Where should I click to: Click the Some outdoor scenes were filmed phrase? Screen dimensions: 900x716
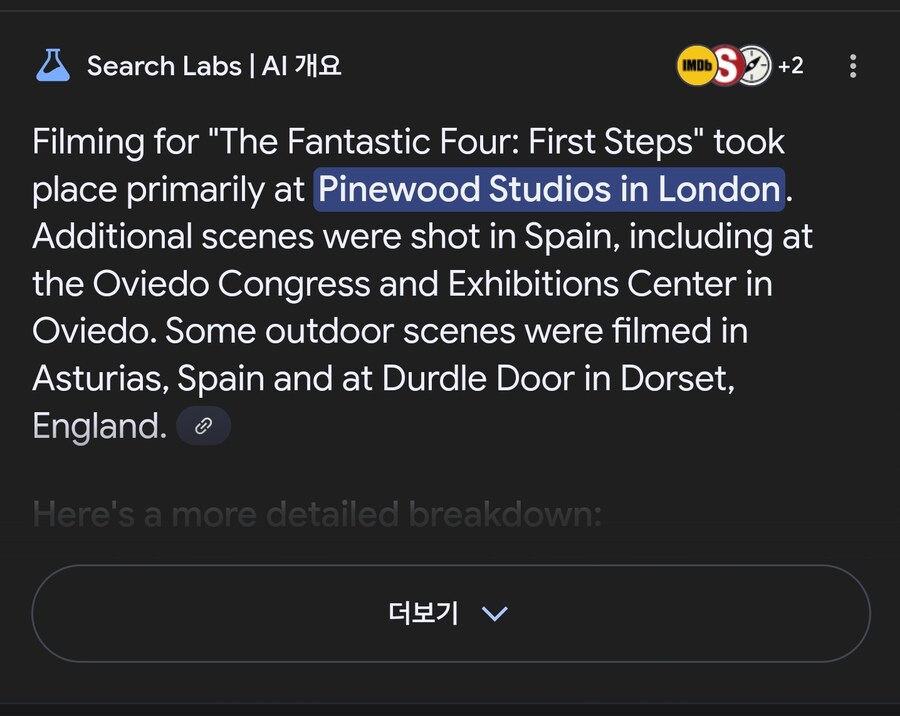click(x=384, y=331)
